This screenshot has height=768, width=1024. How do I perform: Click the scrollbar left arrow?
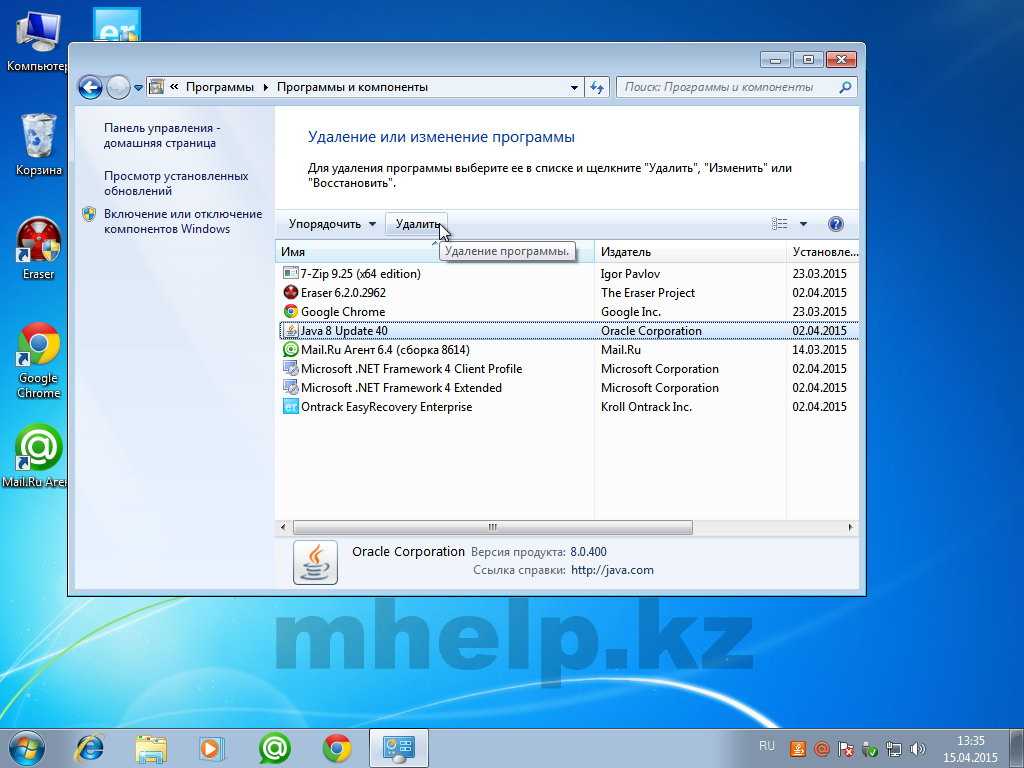tap(283, 527)
